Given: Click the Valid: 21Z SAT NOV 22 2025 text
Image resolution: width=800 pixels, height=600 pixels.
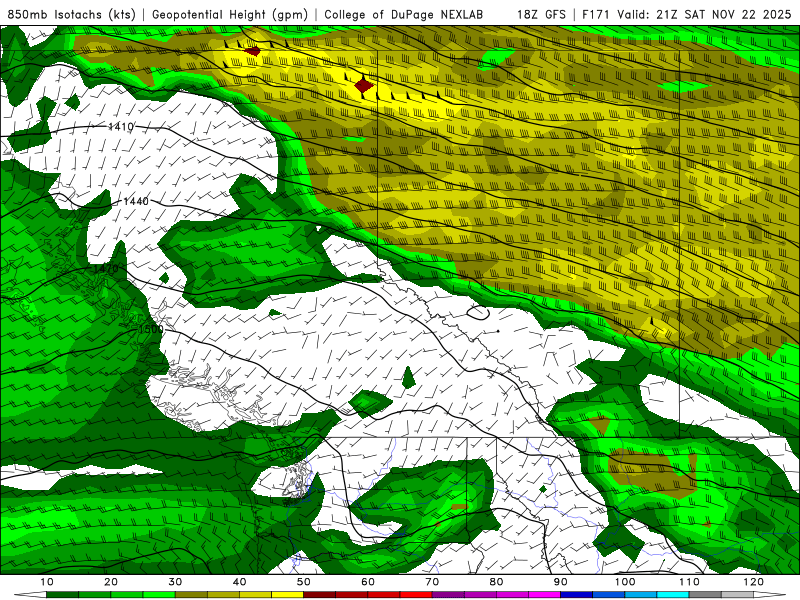Looking at the screenshot, I should point(704,15).
